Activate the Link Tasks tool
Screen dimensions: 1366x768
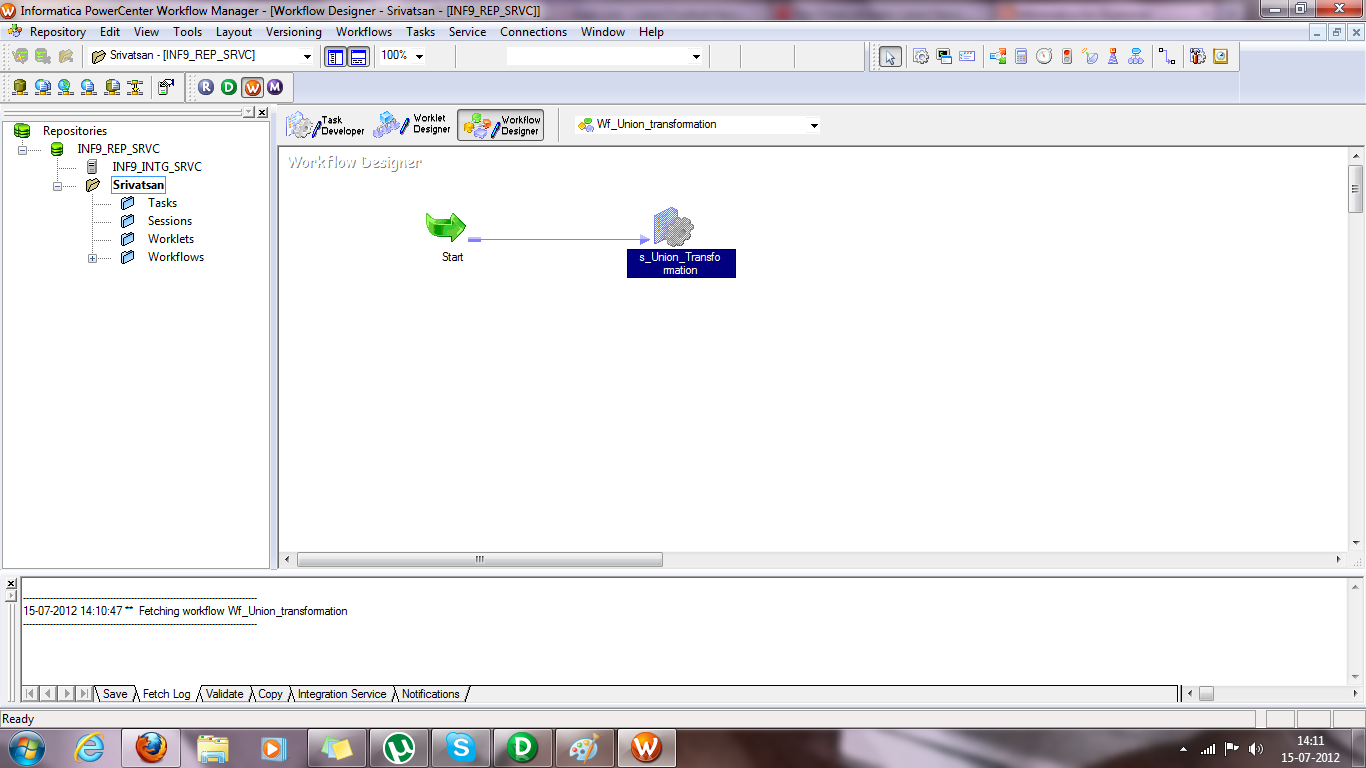(x=1167, y=56)
